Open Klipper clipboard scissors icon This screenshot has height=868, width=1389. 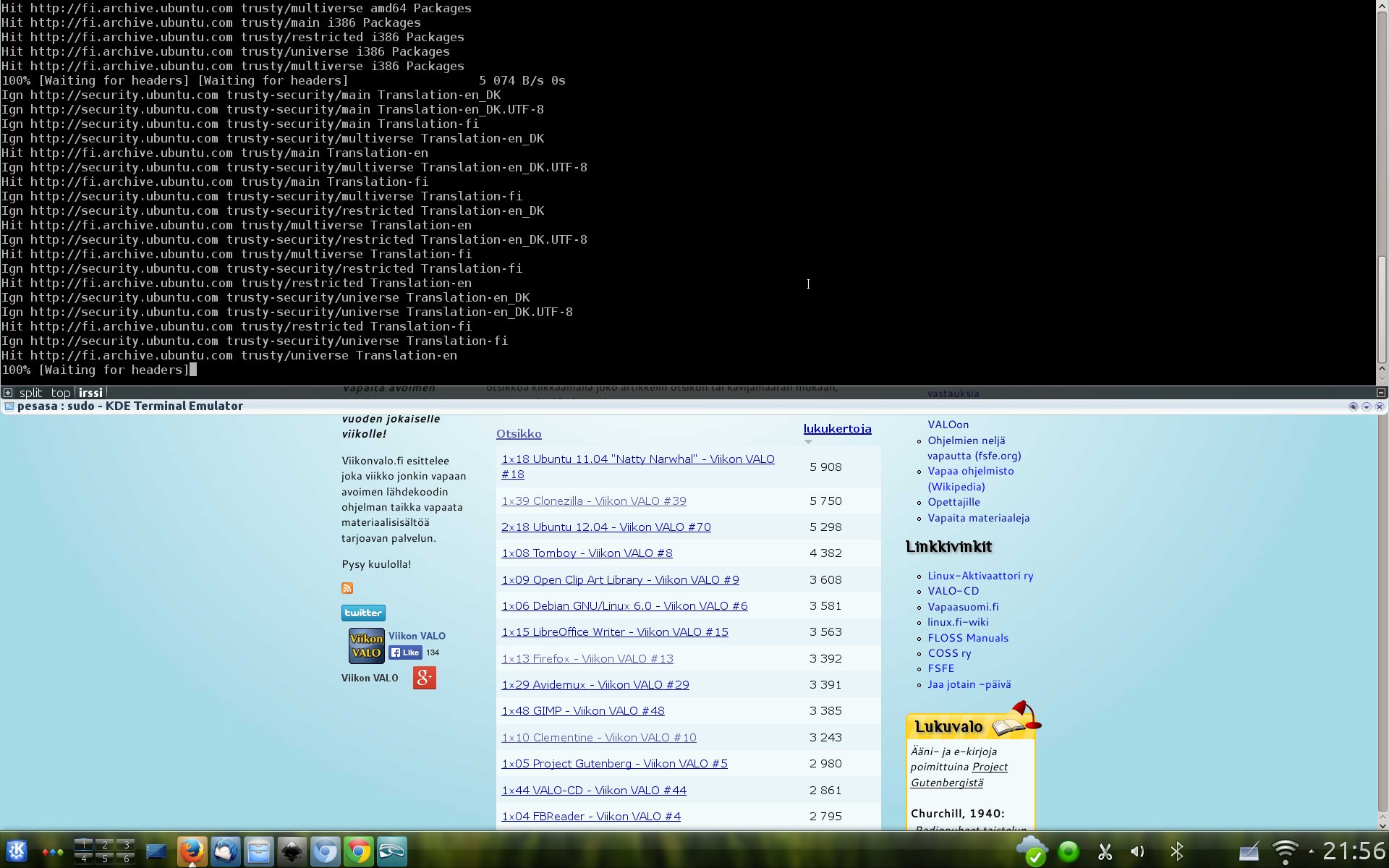click(x=1105, y=851)
